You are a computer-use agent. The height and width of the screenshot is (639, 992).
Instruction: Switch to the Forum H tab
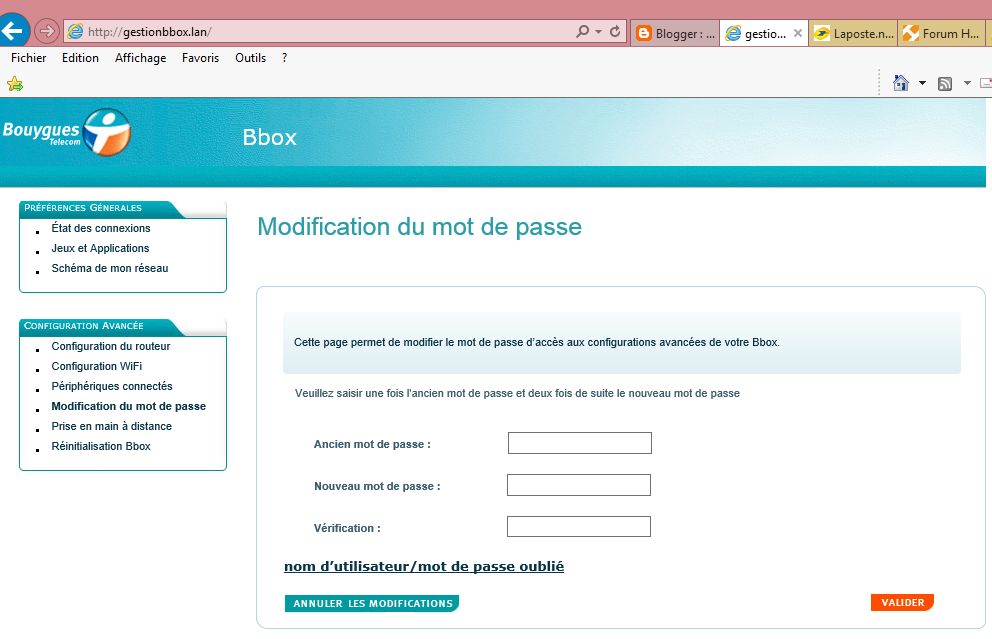click(941, 32)
